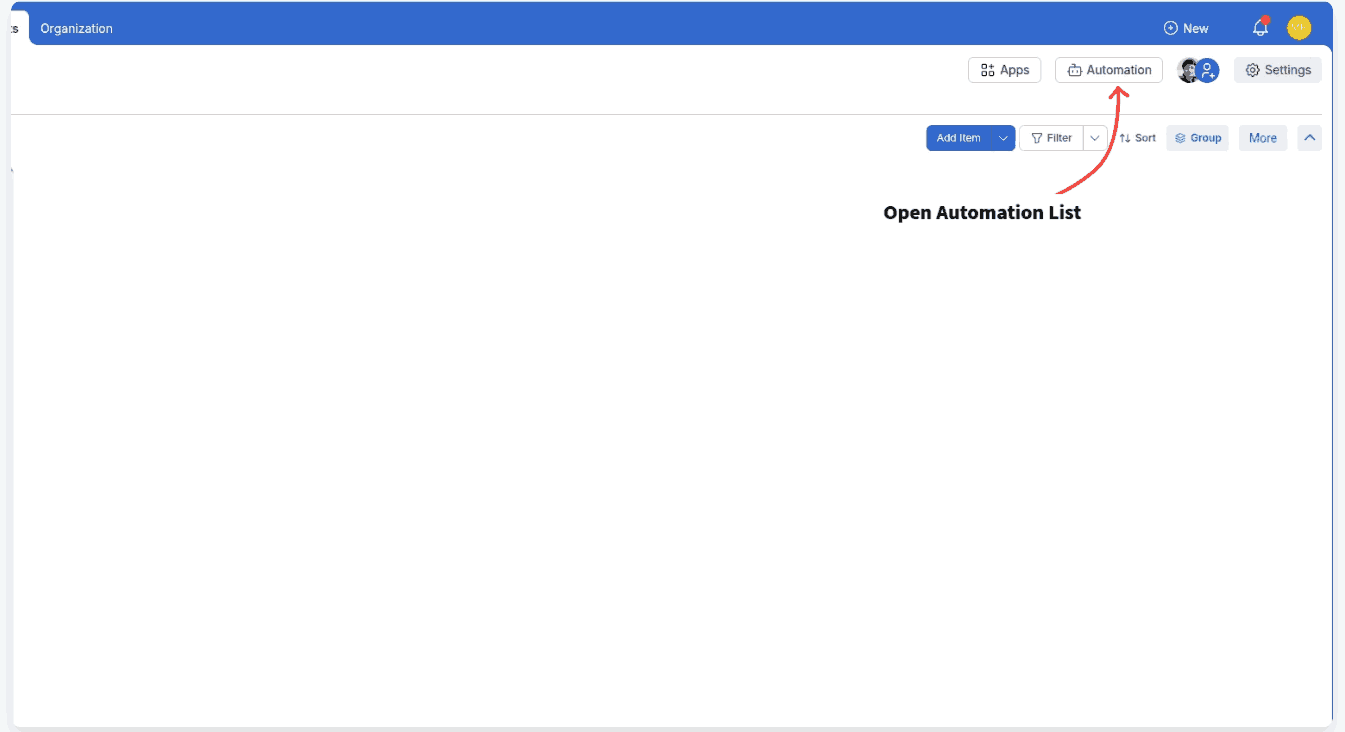The image size is (1345, 732).
Task: Click the funnel icon in Filter button
Action: pyautogui.click(x=1036, y=138)
